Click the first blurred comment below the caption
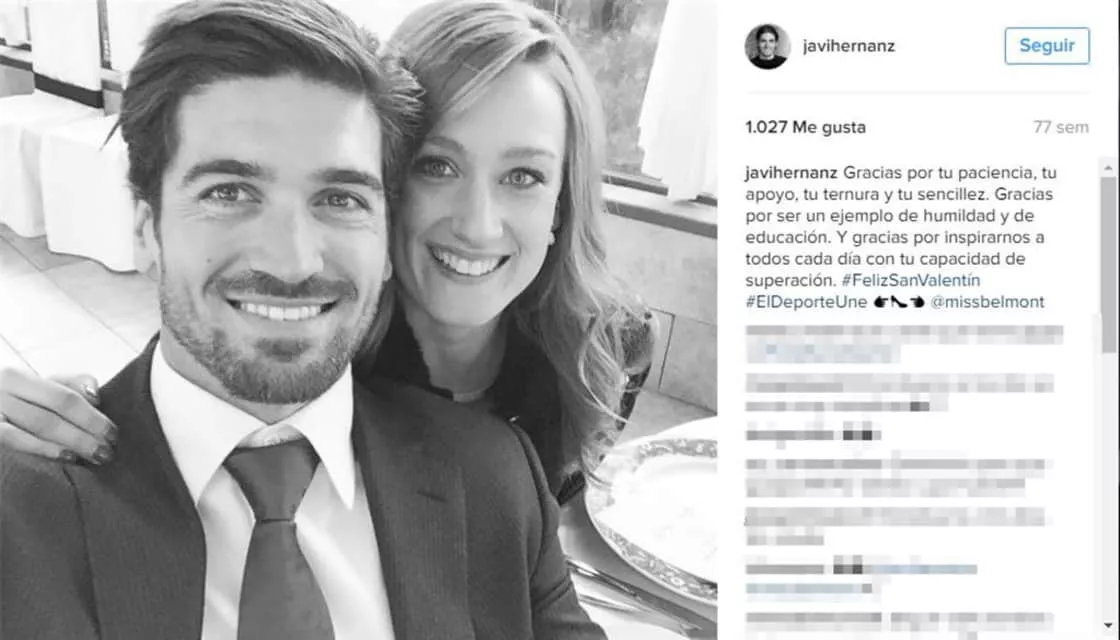 tap(904, 344)
